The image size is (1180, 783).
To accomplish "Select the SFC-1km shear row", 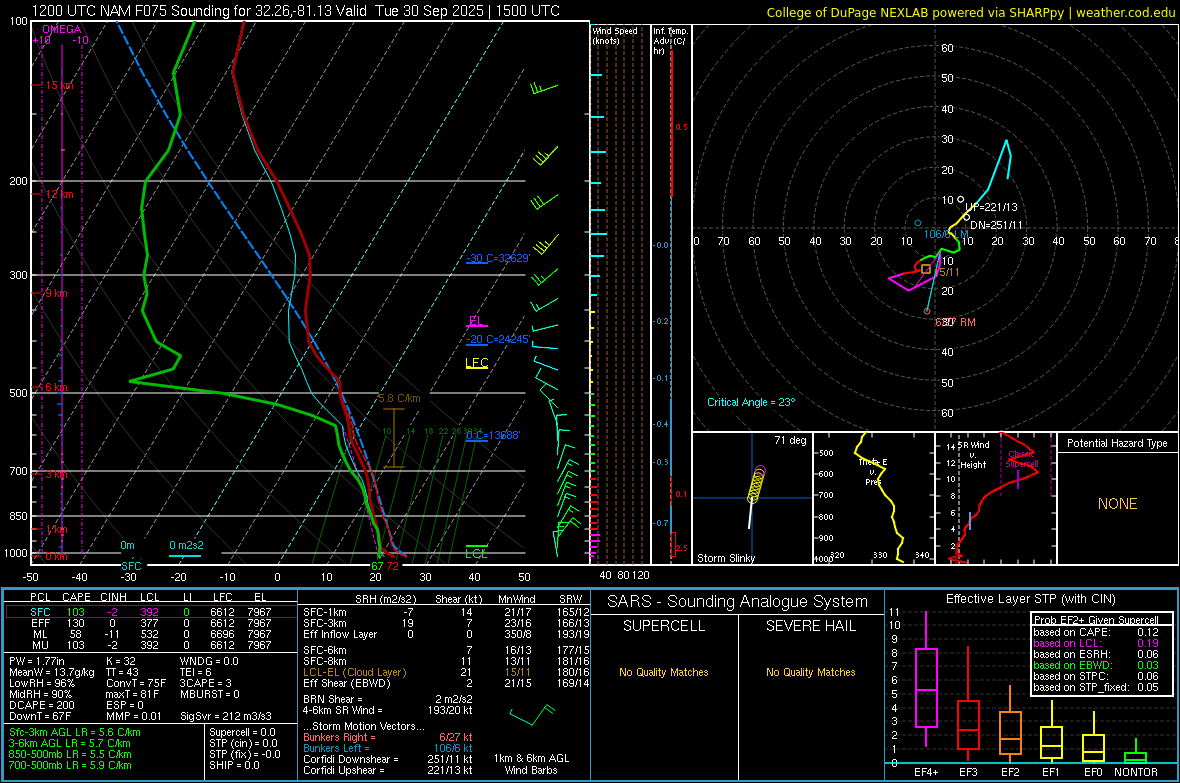I will pyautogui.click(x=446, y=612).
